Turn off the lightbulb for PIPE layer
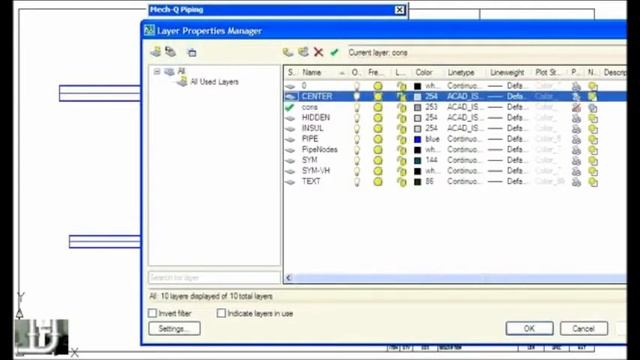 pos(357,139)
